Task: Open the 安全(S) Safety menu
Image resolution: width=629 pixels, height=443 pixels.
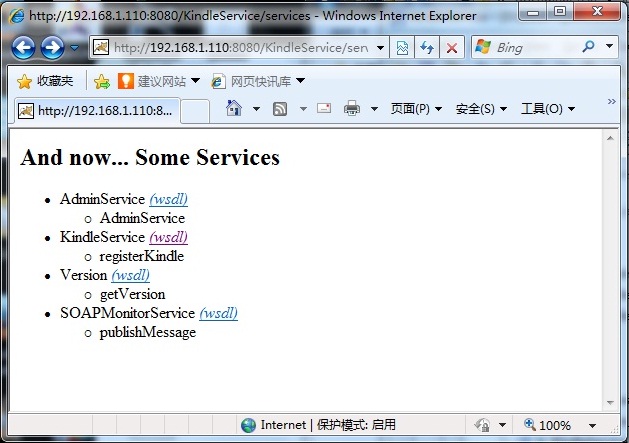Action: click(481, 109)
